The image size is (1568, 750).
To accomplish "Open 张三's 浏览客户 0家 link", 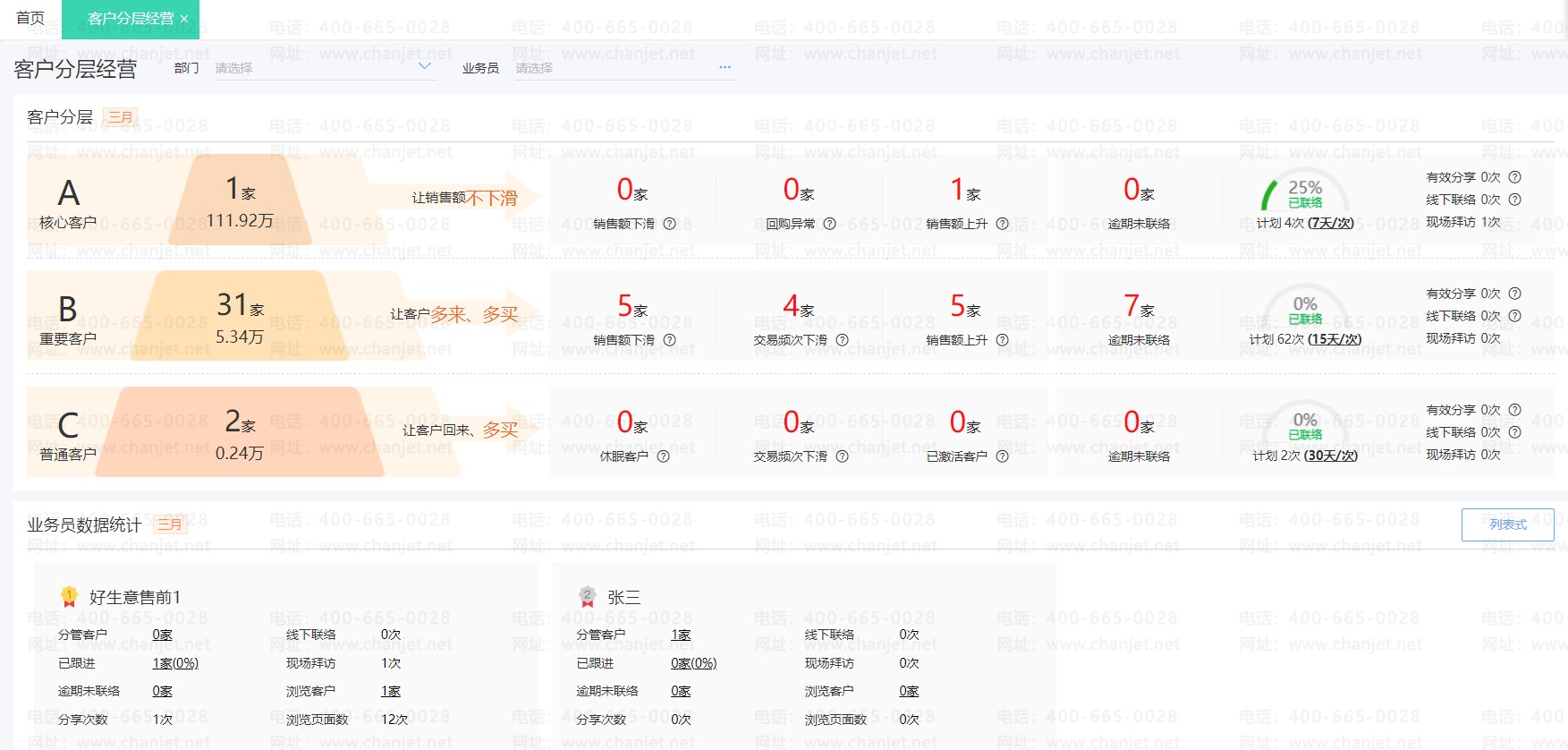I will click(x=909, y=691).
